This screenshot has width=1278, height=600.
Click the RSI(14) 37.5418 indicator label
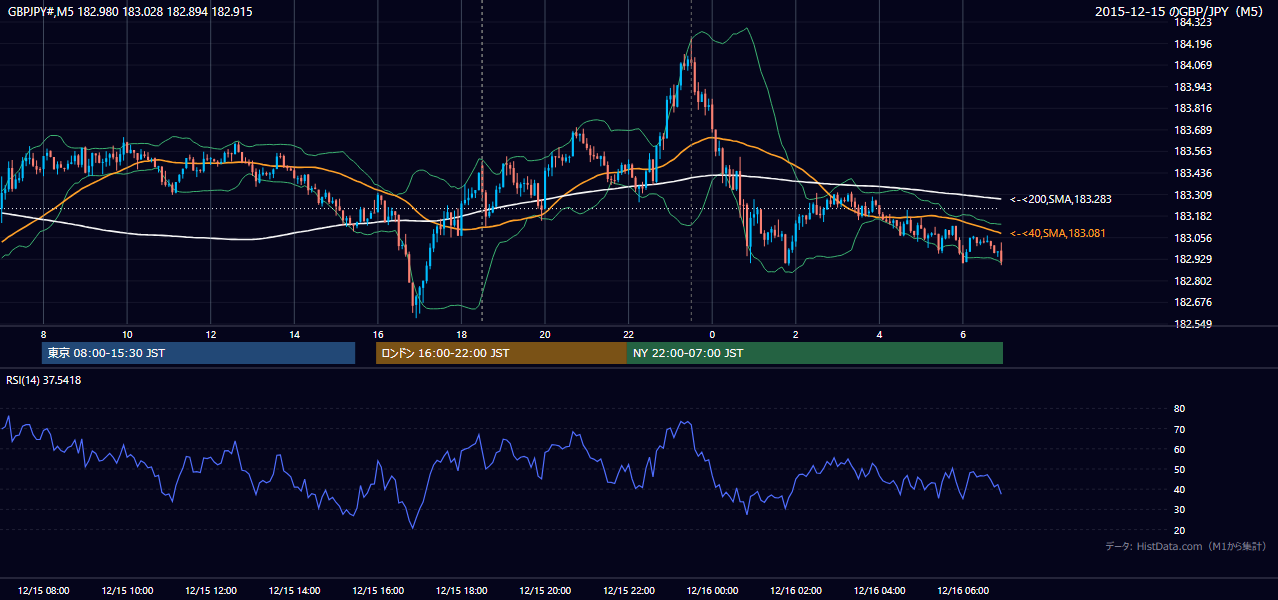tap(44, 380)
